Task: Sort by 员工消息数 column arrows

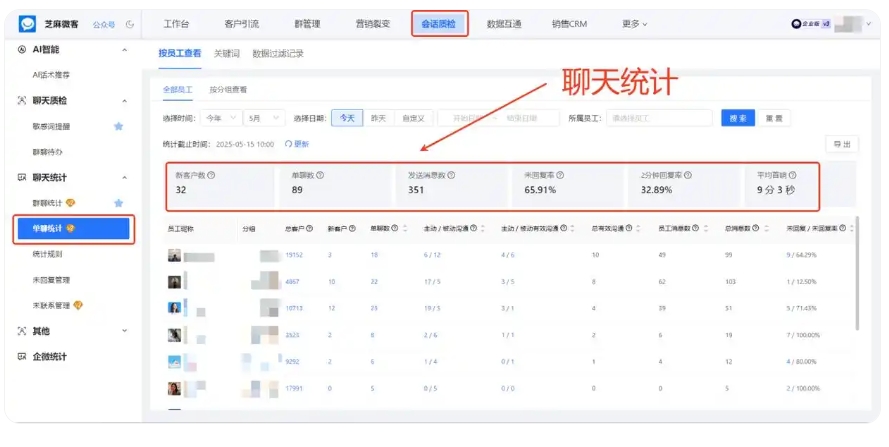Action: tap(706, 228)
